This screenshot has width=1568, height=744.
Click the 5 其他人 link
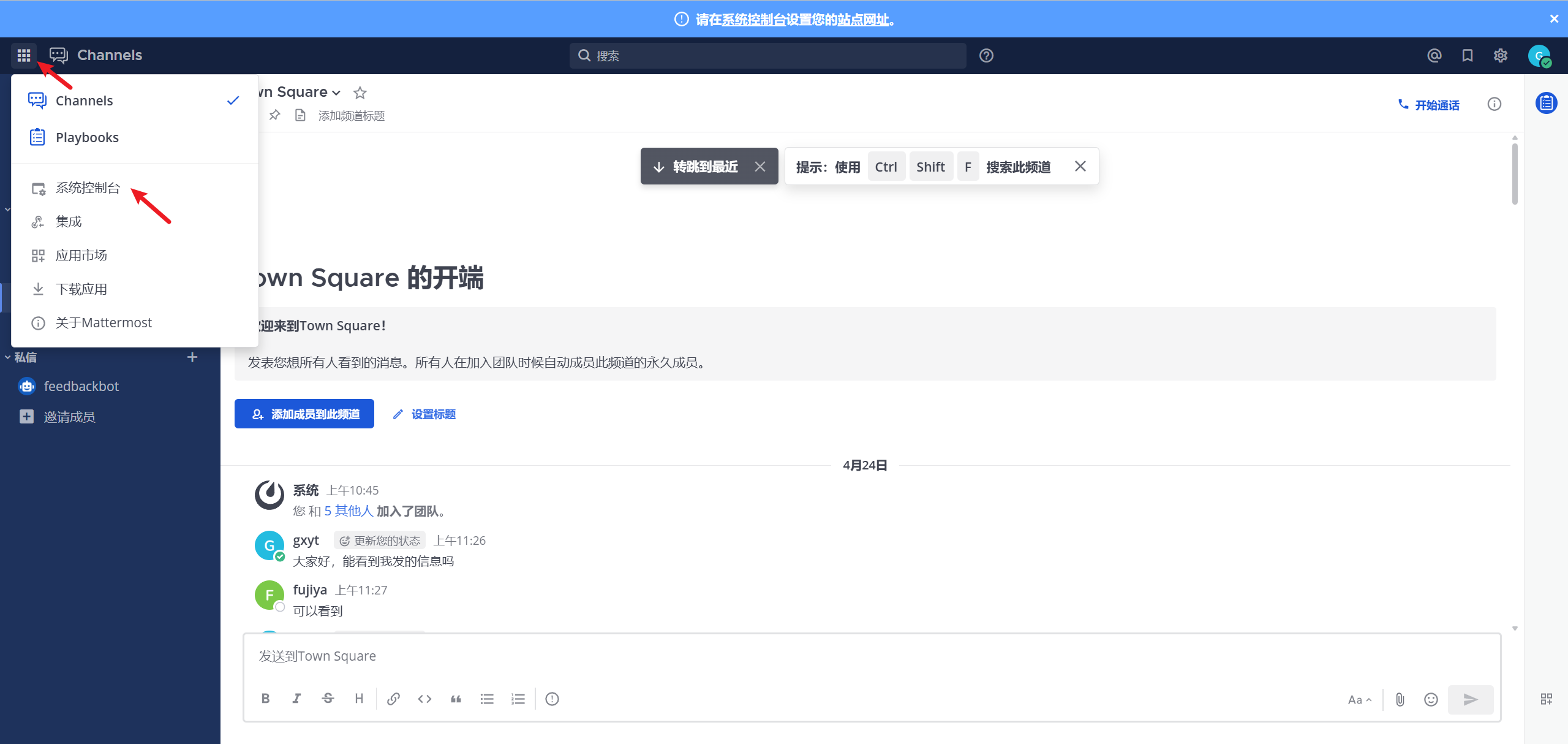tap(349, 511)
